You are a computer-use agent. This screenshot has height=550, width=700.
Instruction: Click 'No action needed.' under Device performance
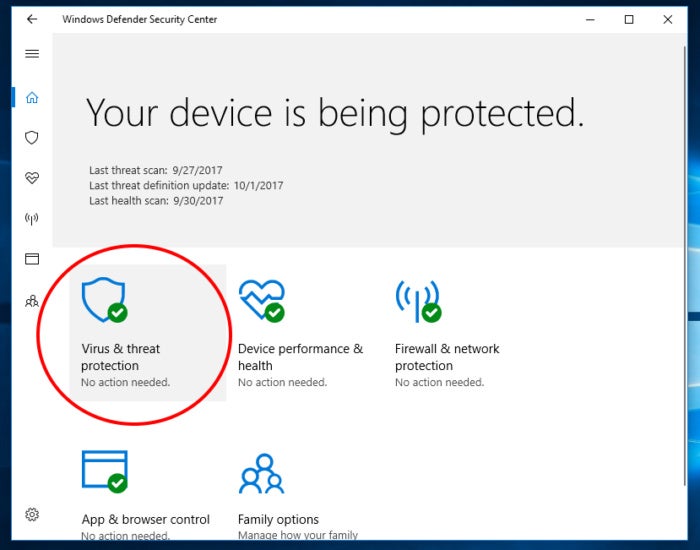click(282, 382)
